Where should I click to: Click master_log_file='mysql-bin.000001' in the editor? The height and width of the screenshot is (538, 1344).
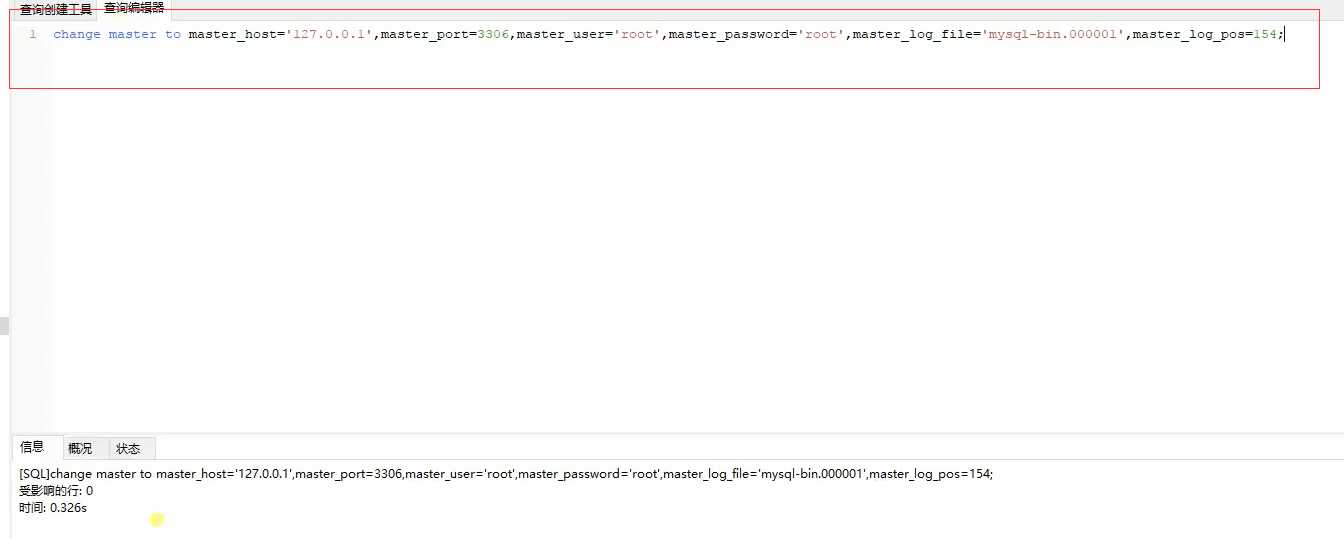point(988,34)
